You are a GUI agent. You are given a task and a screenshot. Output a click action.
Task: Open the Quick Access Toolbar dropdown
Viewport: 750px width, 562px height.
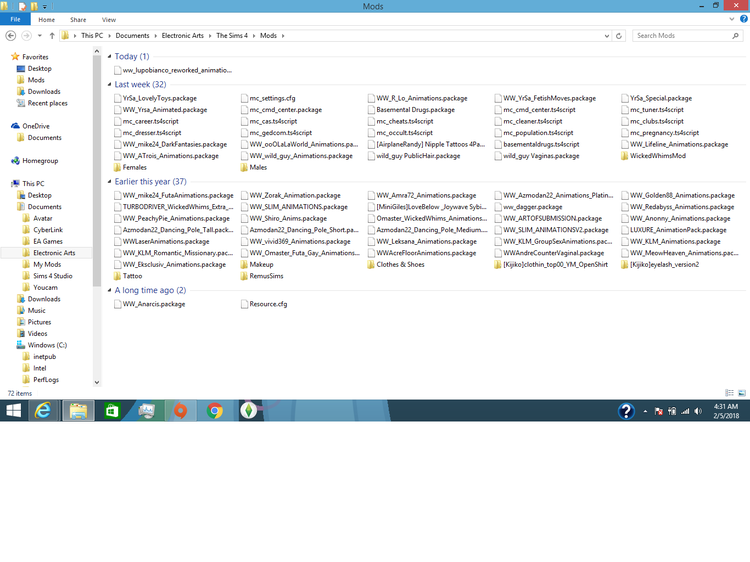pyautogui.click(x=45, y=7)
